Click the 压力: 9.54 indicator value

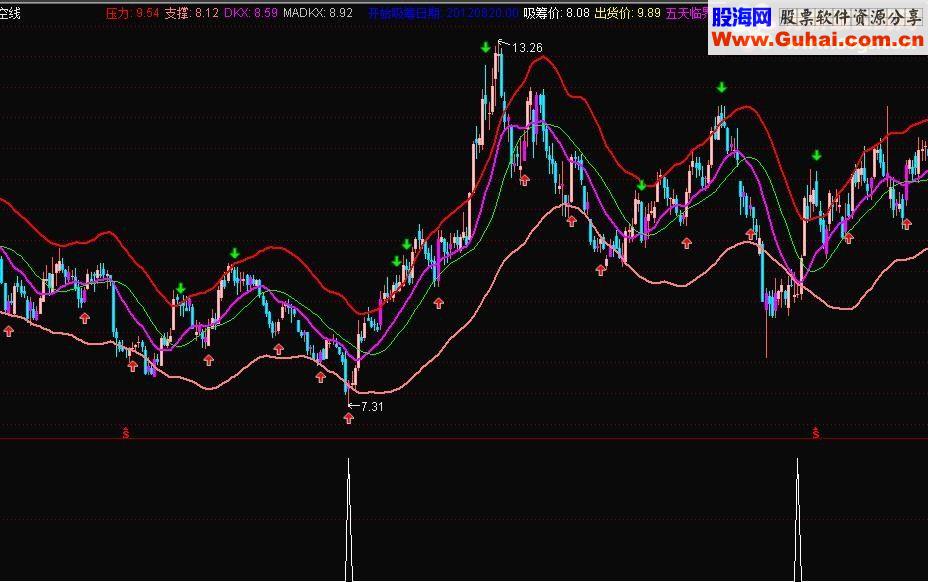click(x=133, y=12)
